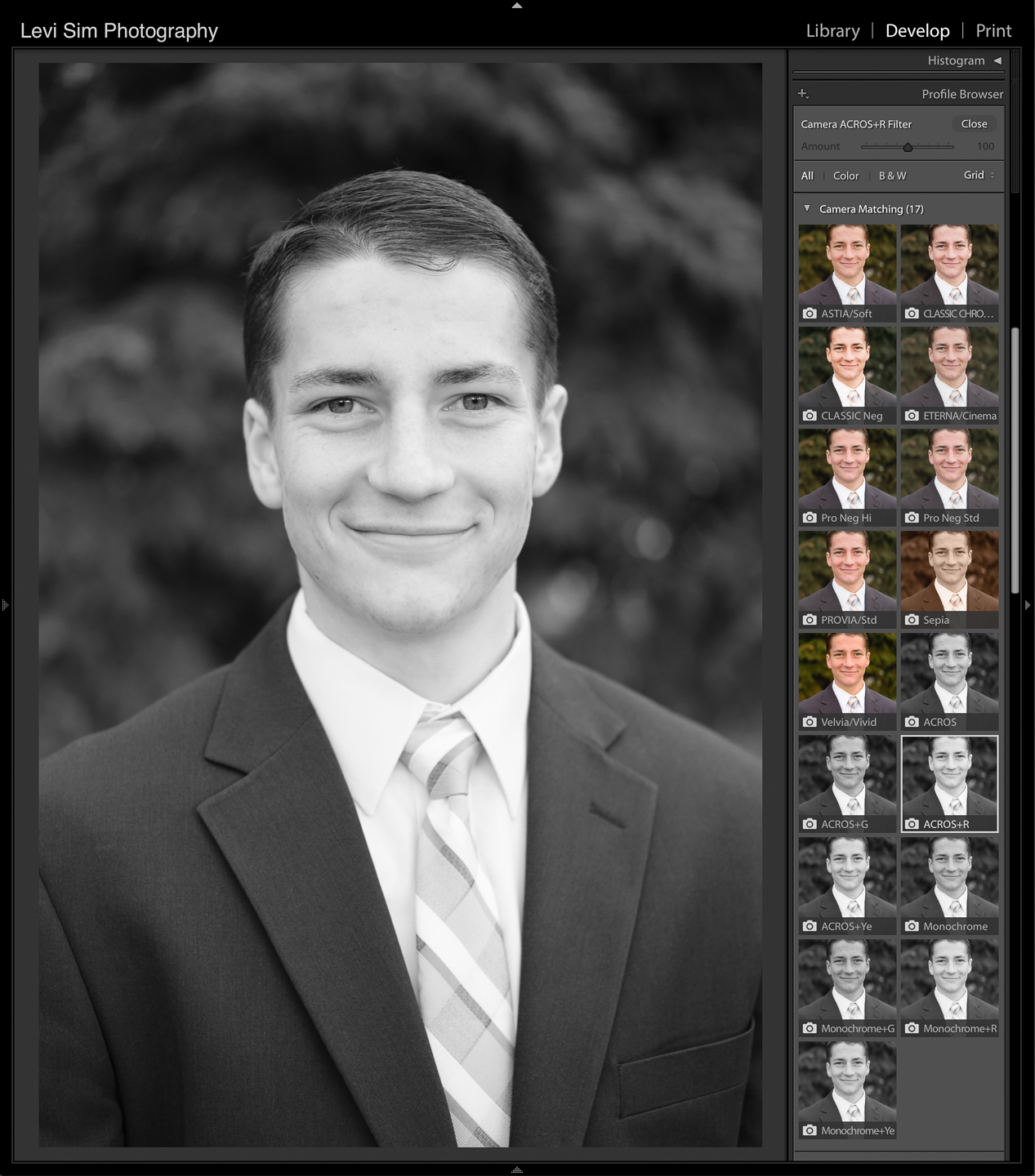Click the Levi Sim Photography identity plate
This screenshot has height=1176, width=1035.
pos(119,31)
